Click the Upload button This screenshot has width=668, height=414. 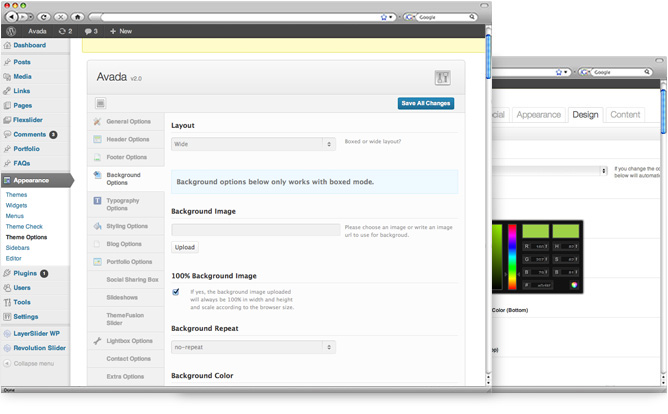184,247
